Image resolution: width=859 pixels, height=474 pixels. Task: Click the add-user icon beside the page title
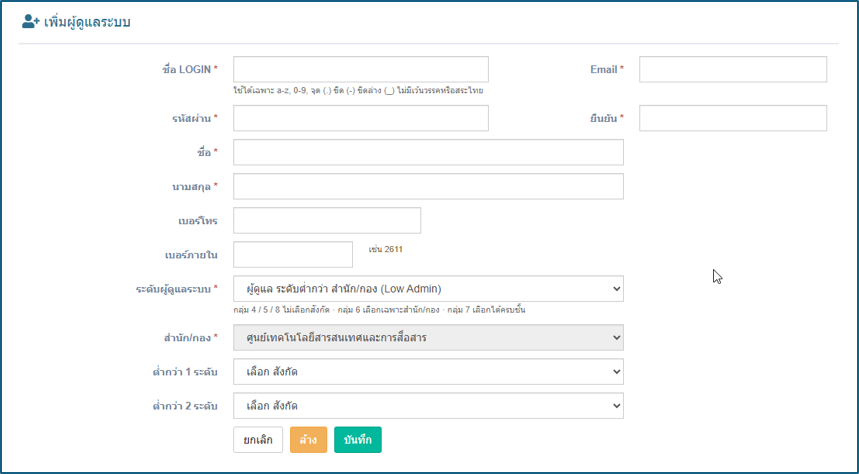coord(30,22)
